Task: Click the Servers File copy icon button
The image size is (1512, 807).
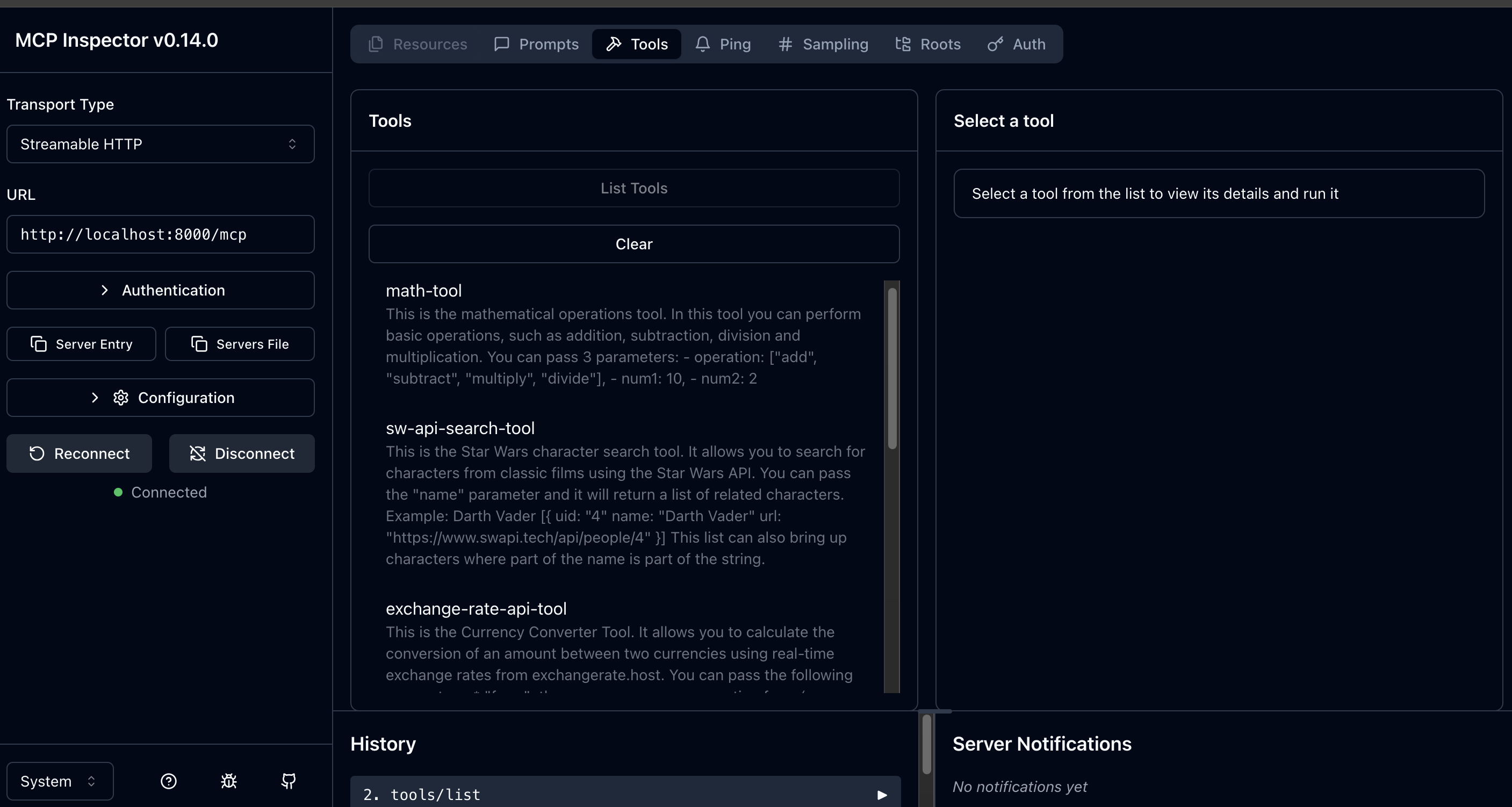Action: pos(240,344)
